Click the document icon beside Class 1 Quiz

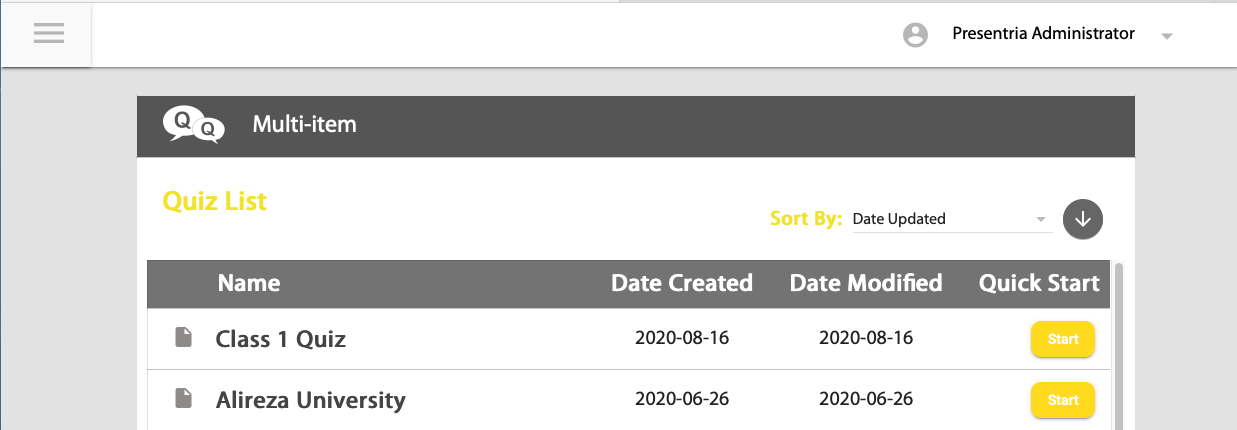click(183, 337)
